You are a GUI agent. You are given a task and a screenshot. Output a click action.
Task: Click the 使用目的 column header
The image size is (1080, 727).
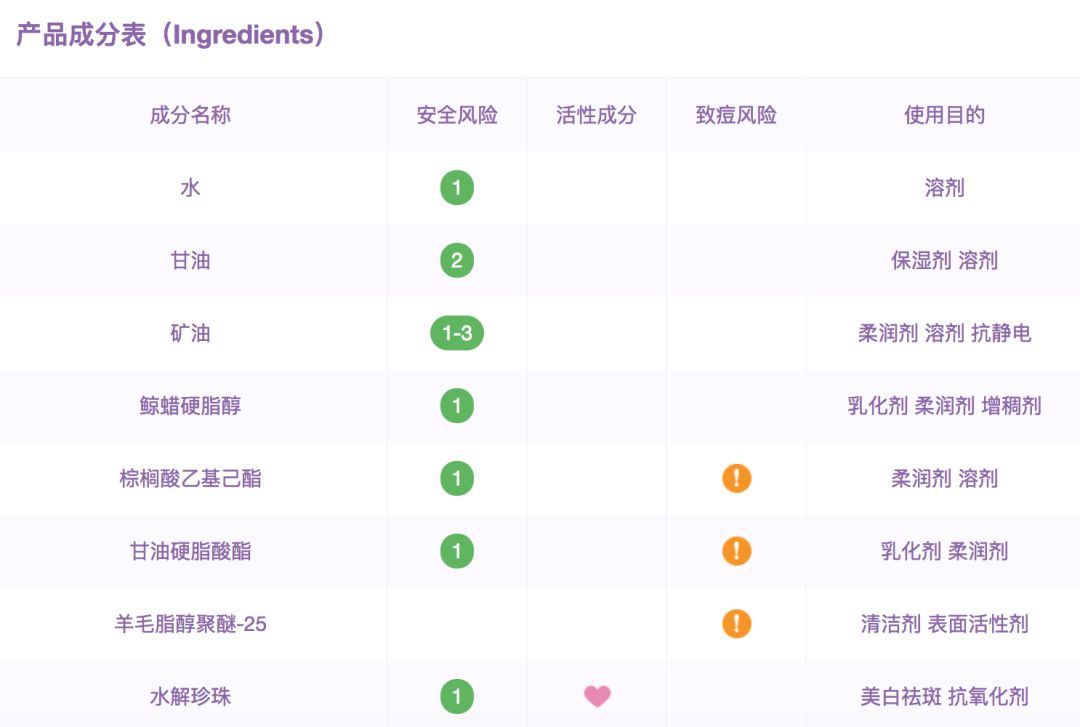click(x=944, y=115)
